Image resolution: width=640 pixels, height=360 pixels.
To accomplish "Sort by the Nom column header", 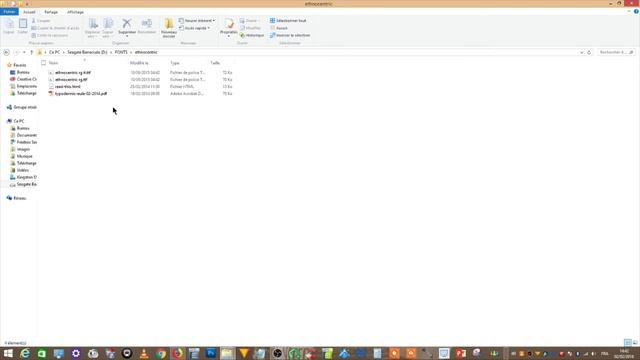I will [53, 63].
